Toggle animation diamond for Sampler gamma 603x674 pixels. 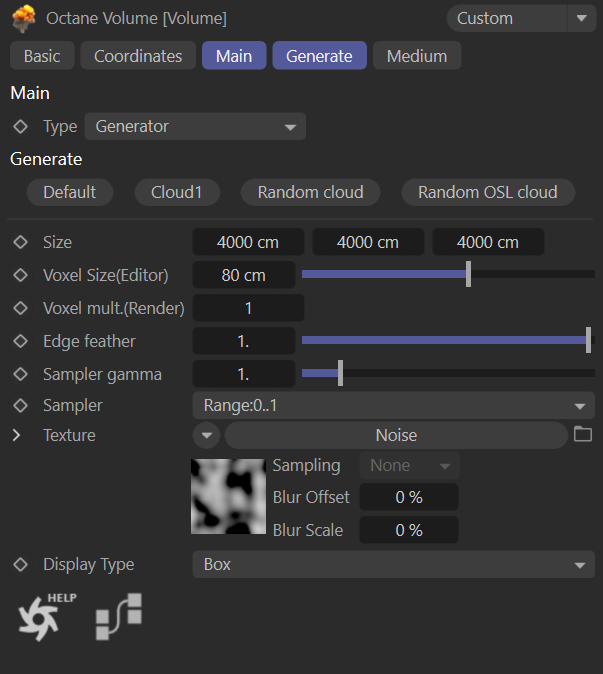pos(20,374)
